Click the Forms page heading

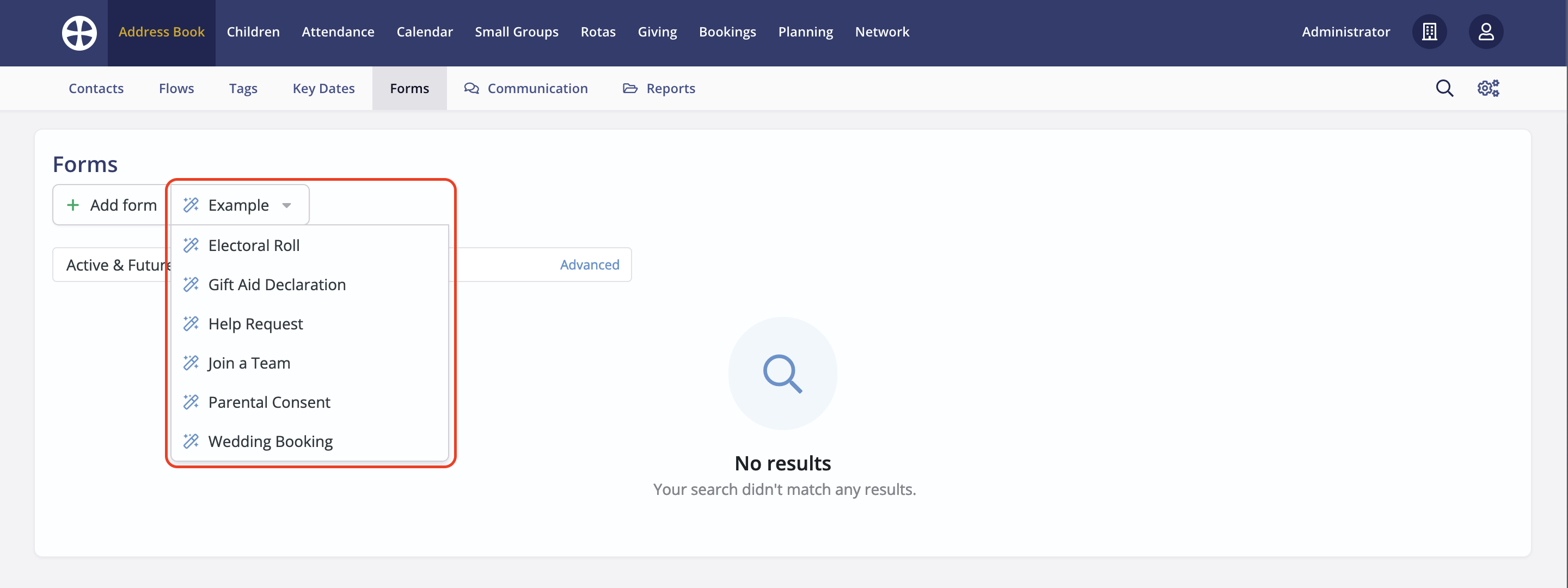85,164
